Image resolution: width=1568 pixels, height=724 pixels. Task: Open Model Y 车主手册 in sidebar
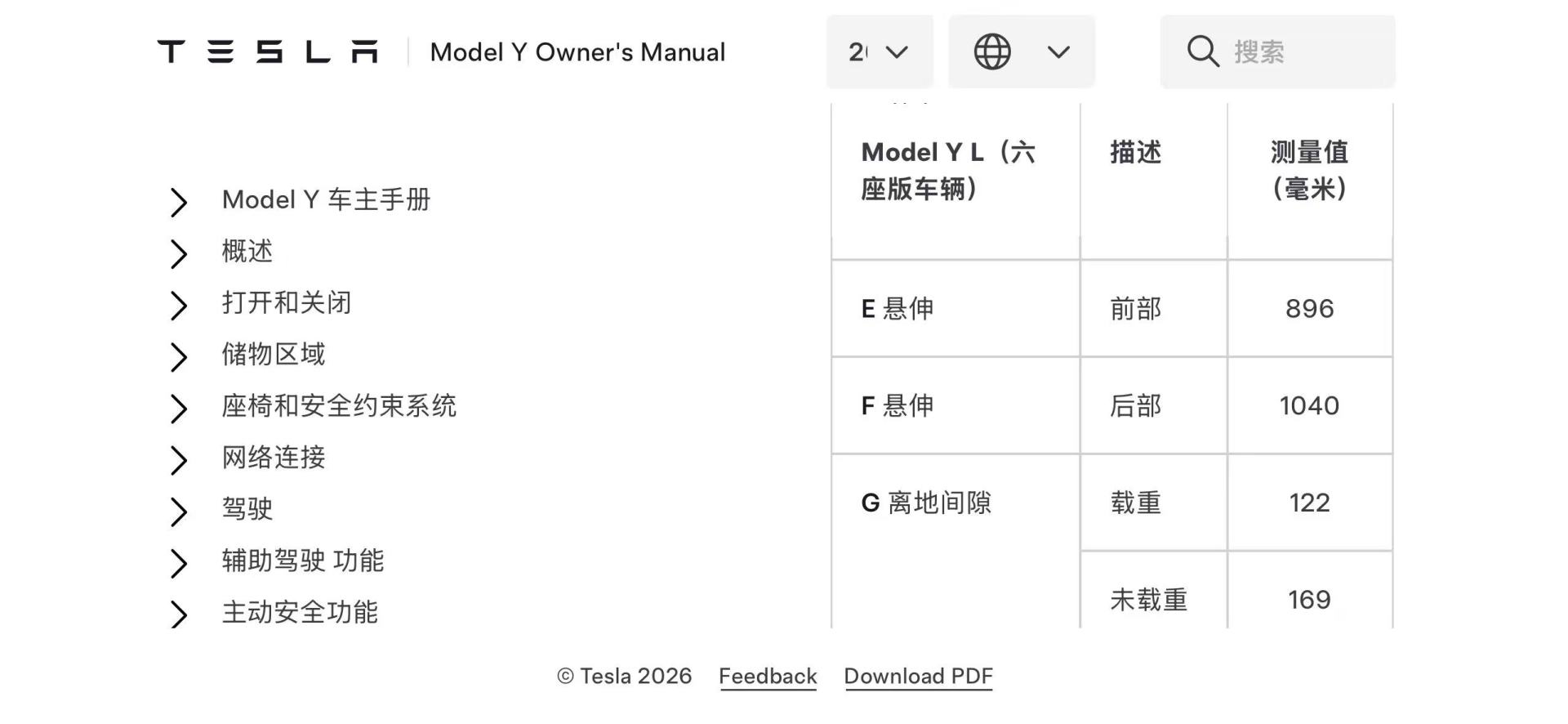326,199
